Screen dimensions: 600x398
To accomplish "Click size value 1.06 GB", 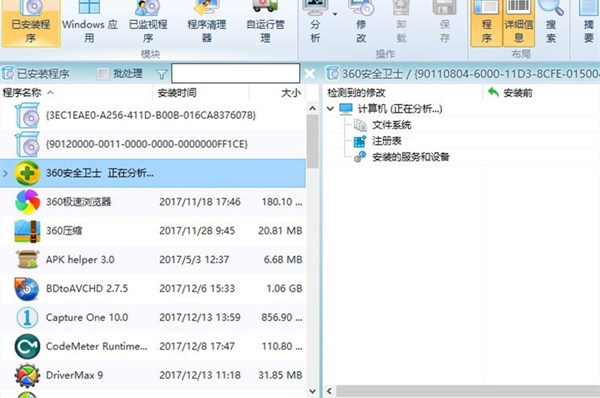I will (284, 289).
